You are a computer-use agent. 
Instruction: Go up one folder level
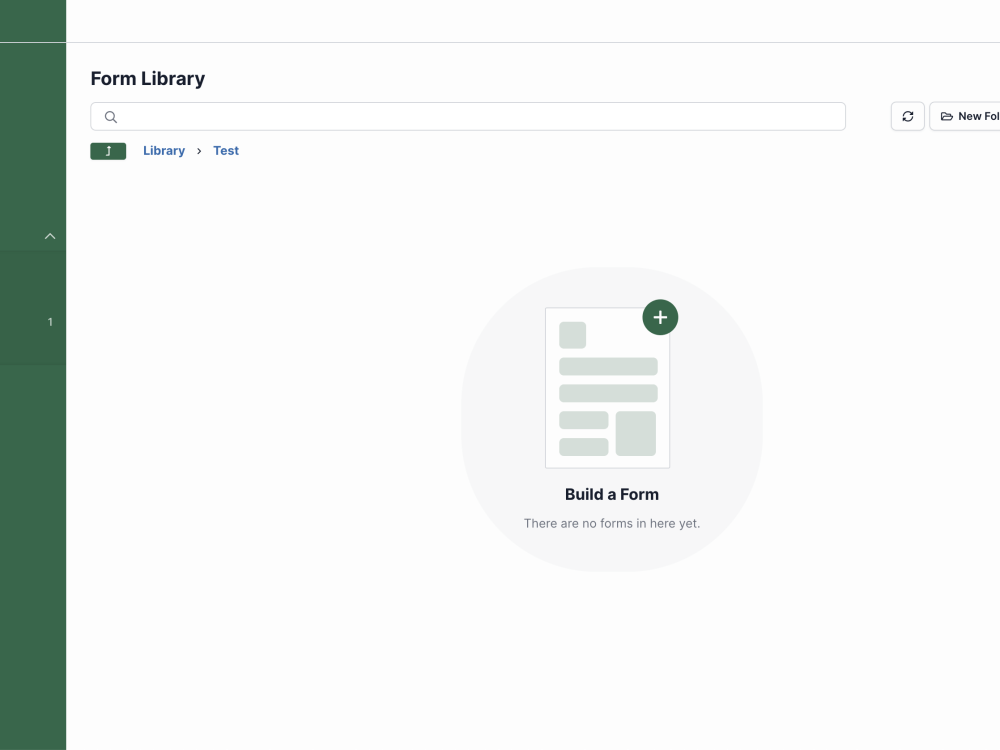pyautogui.click(x=108, y=151)
